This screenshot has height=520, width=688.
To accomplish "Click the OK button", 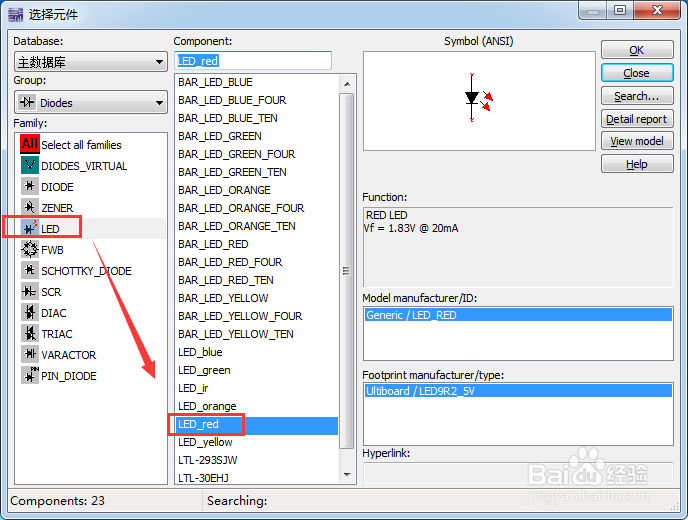I will click(637, 50).
